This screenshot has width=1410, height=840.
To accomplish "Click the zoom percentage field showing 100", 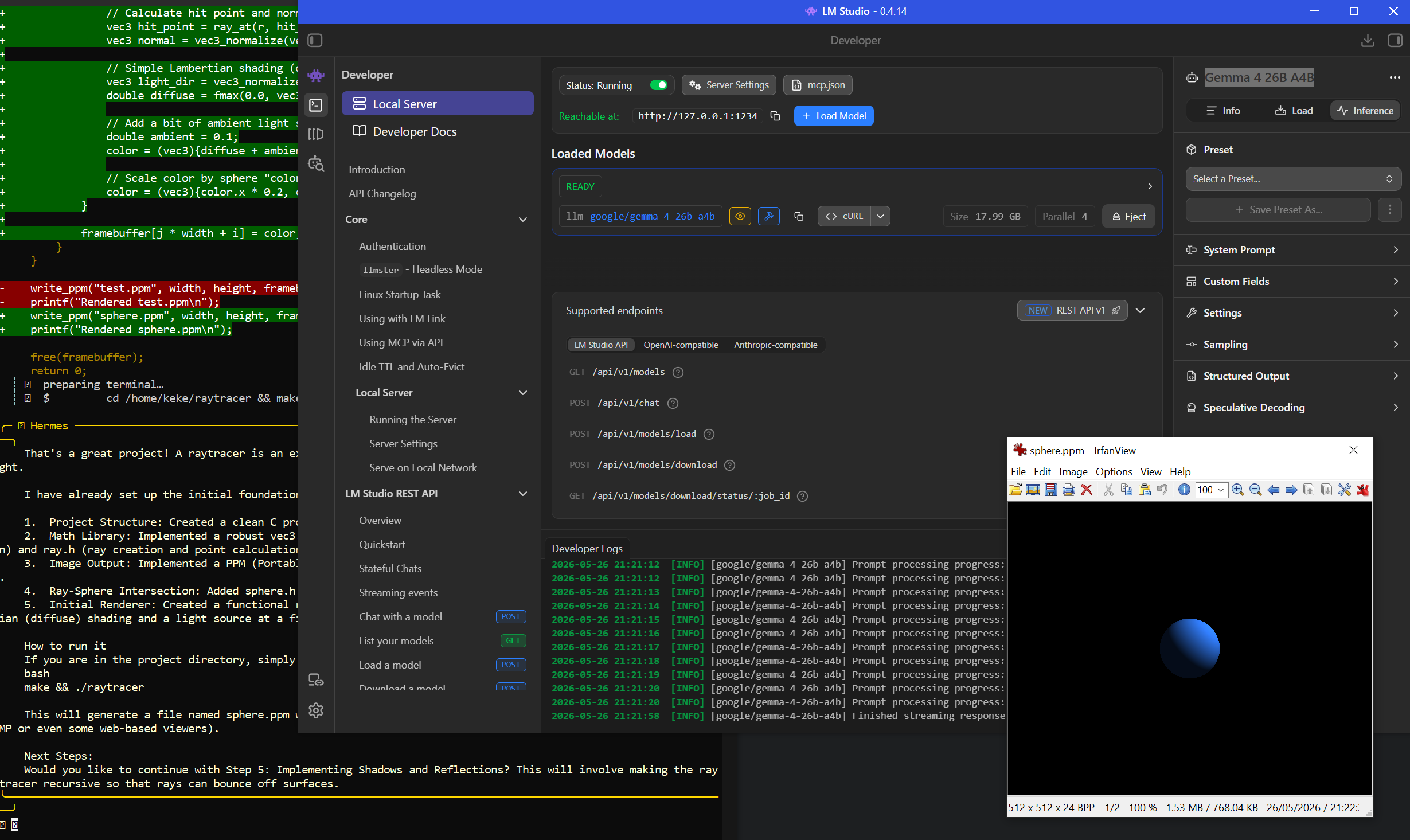I will tap(1211, 490).
